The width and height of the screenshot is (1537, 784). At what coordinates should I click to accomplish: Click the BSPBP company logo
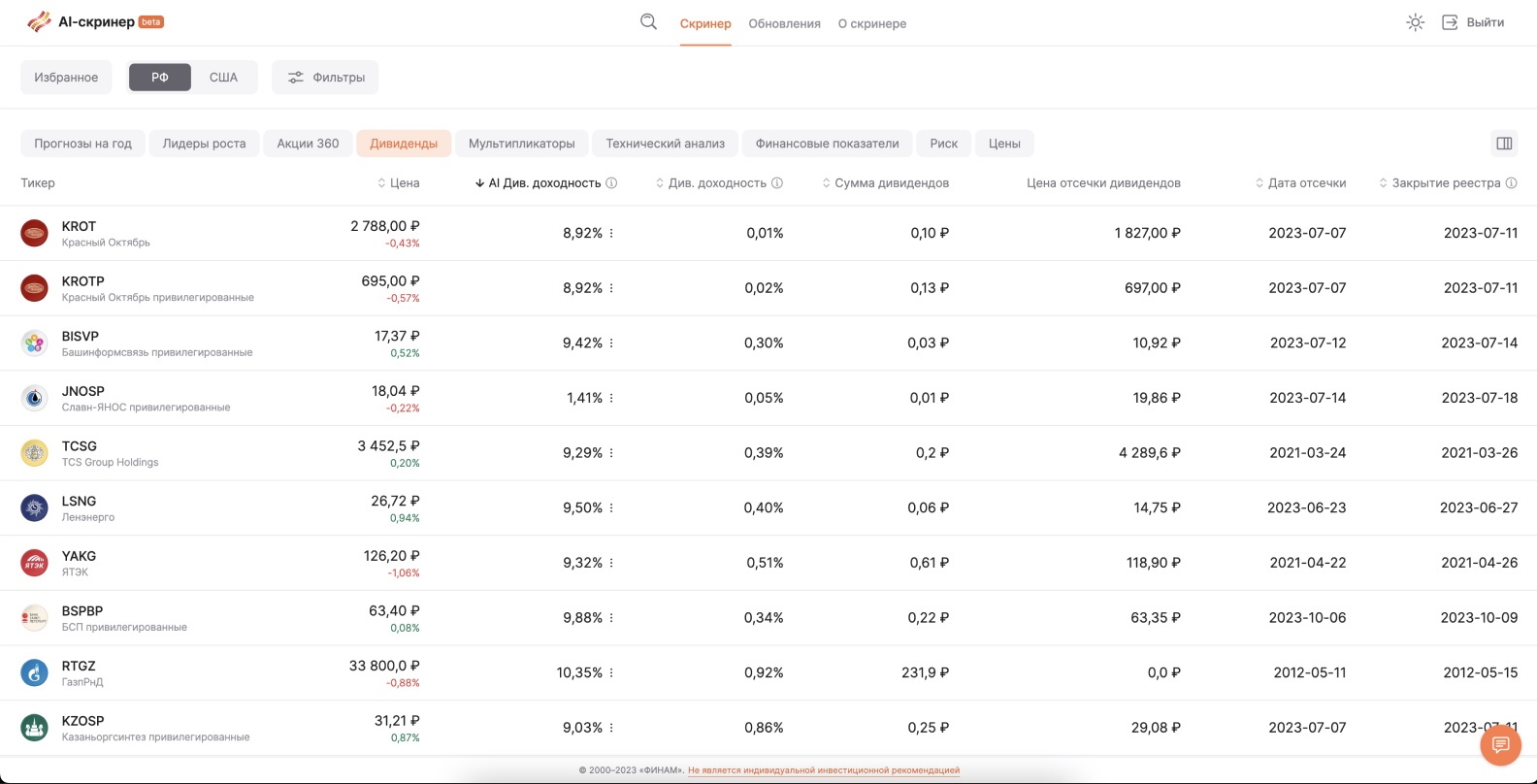click(x=35, y=618)
